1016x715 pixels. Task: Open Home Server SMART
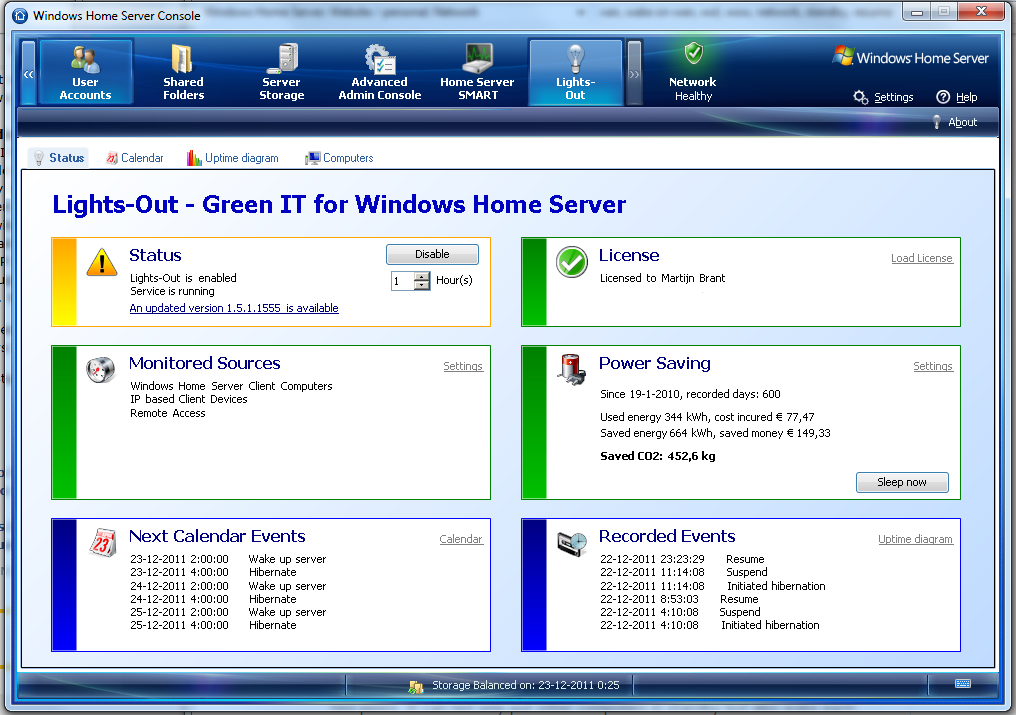pos(478,72)
